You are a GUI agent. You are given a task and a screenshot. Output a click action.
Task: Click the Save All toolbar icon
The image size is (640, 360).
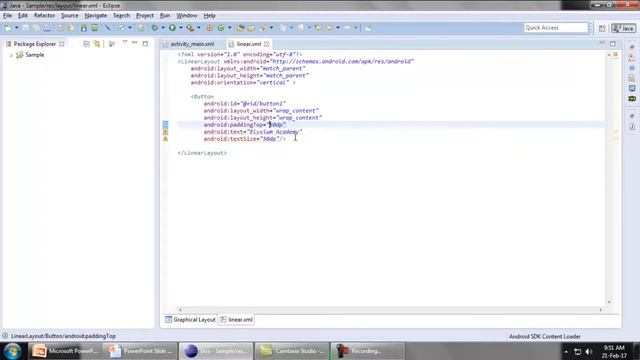pyautogui.click(x=36, y=28)
